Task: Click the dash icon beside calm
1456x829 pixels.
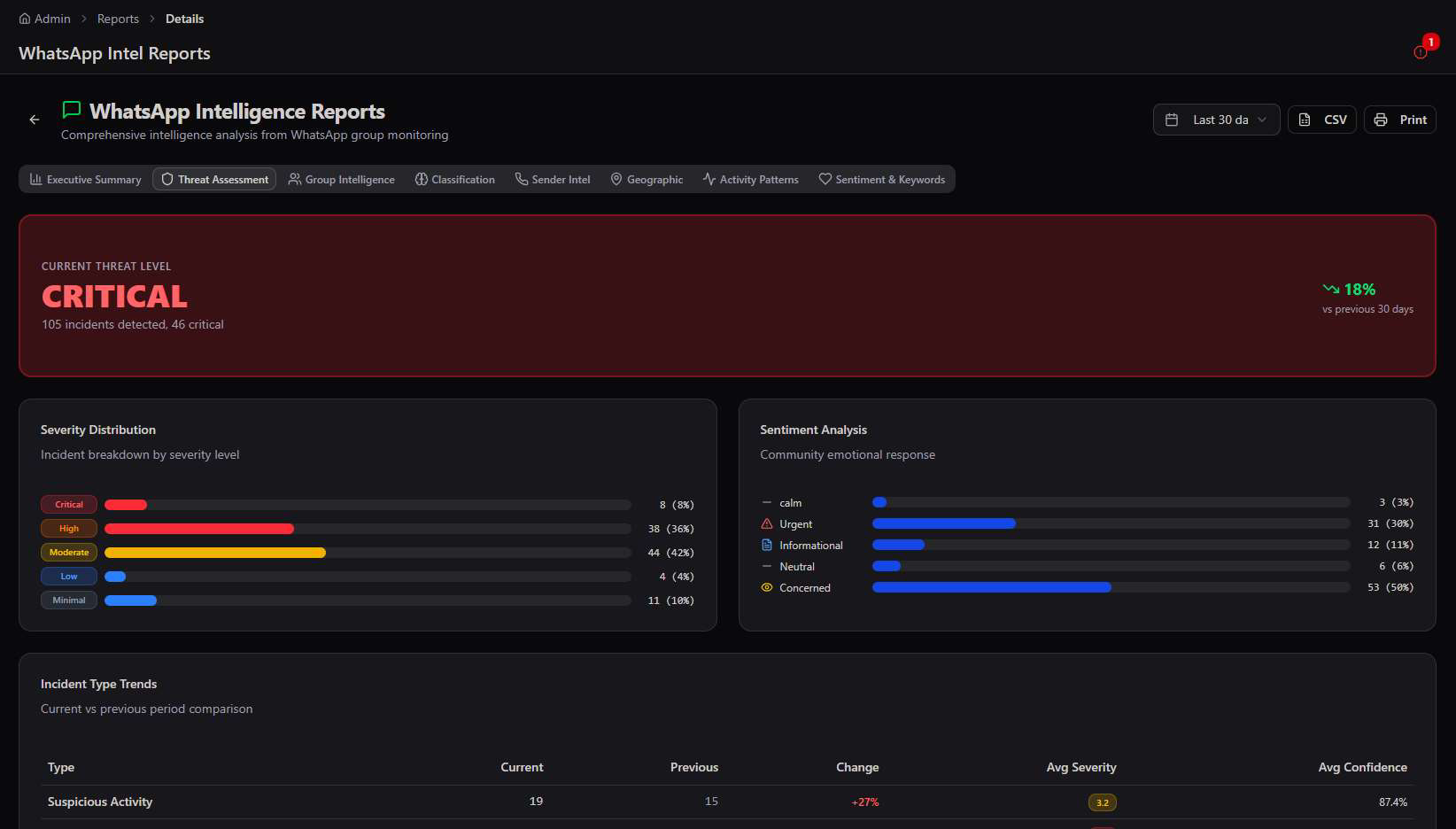Action: click(x=767, y=502)
